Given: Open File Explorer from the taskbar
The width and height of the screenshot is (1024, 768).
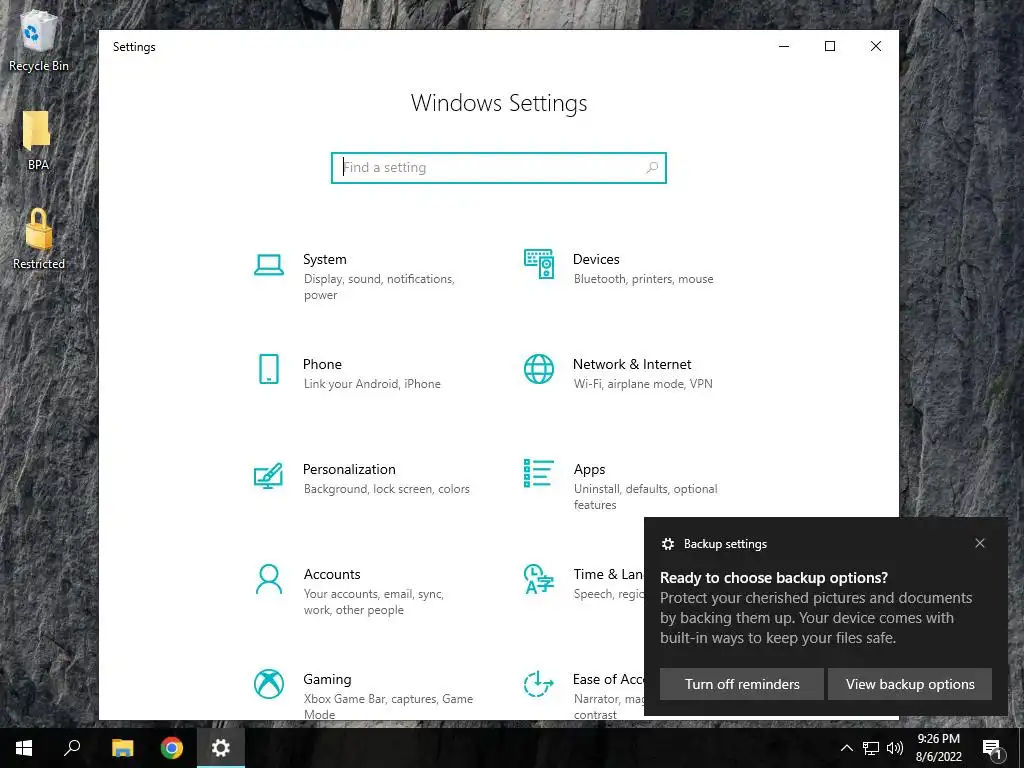Looking at the screenshot, I should [x=122, y=748].
